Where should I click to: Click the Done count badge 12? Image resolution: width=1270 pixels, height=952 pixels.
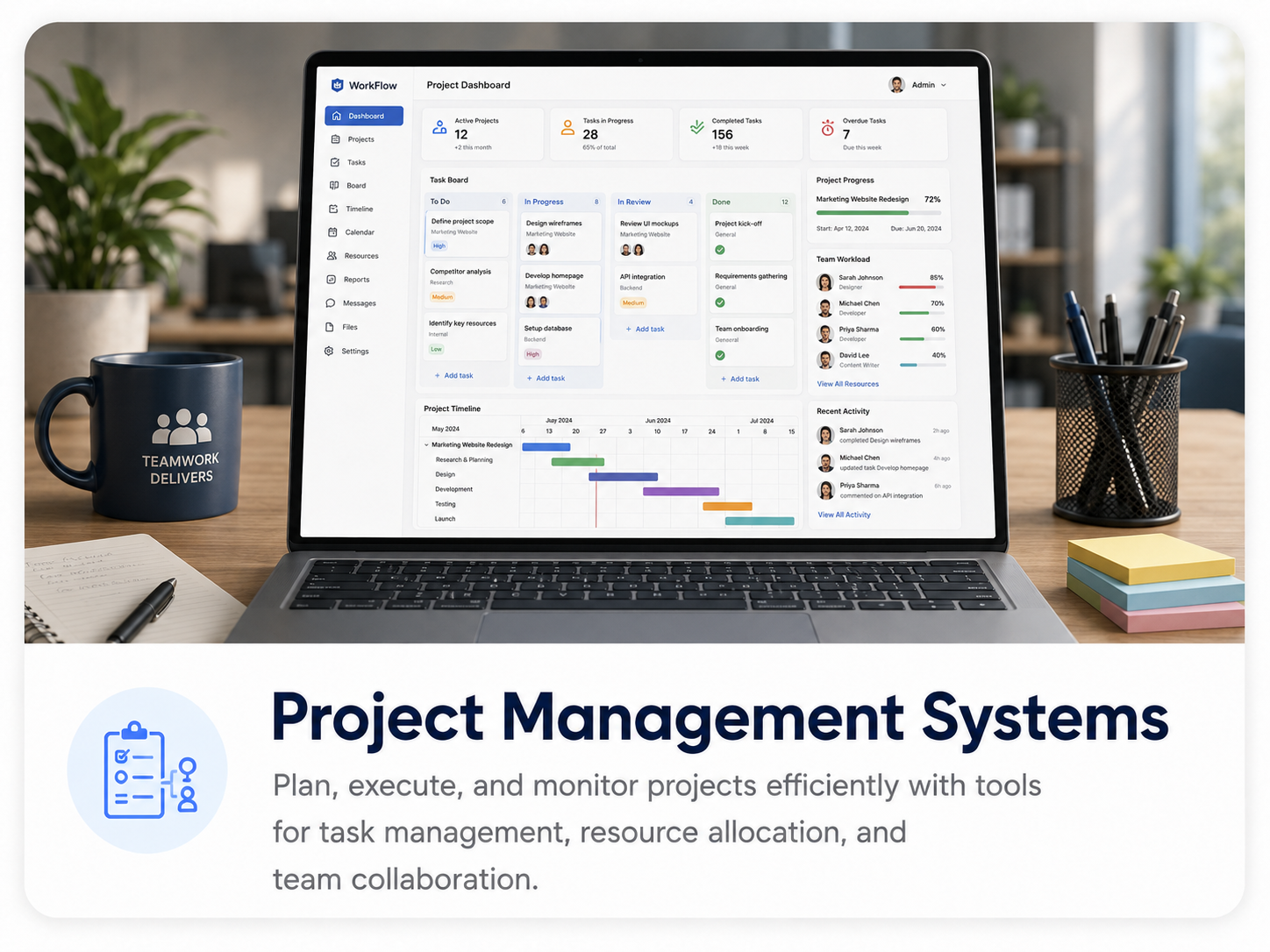pyautogui.click(x=785, y=202)
